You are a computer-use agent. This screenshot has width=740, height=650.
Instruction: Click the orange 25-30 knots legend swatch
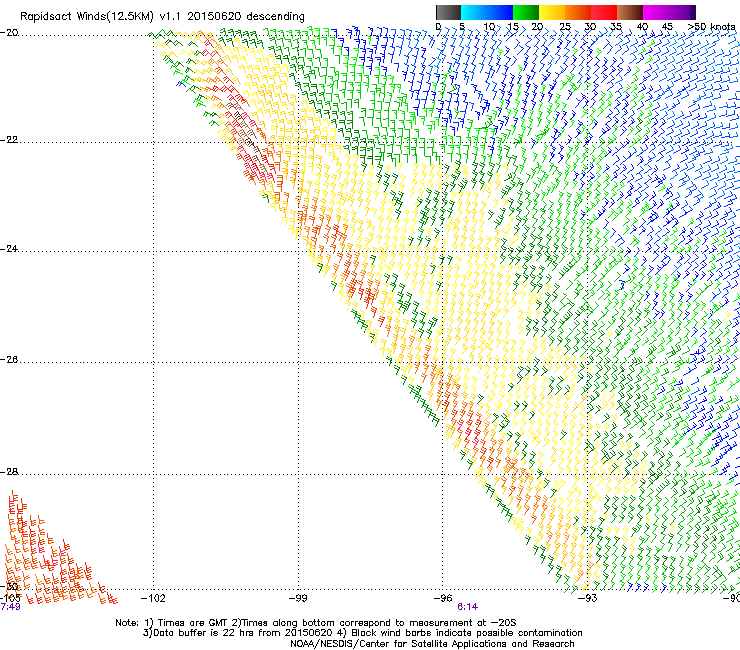coord(578,12)
